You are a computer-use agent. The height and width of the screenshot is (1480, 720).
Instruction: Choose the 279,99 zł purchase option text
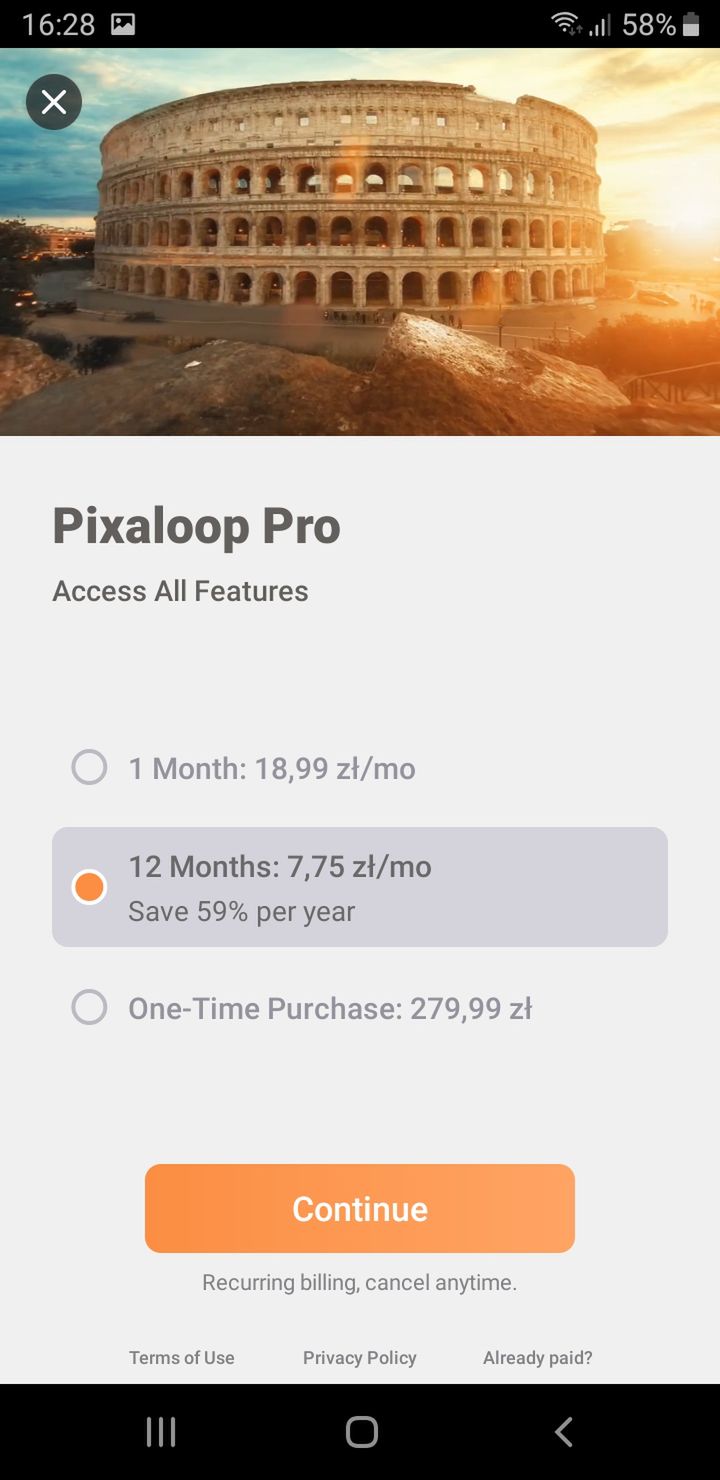point(471,1008)
